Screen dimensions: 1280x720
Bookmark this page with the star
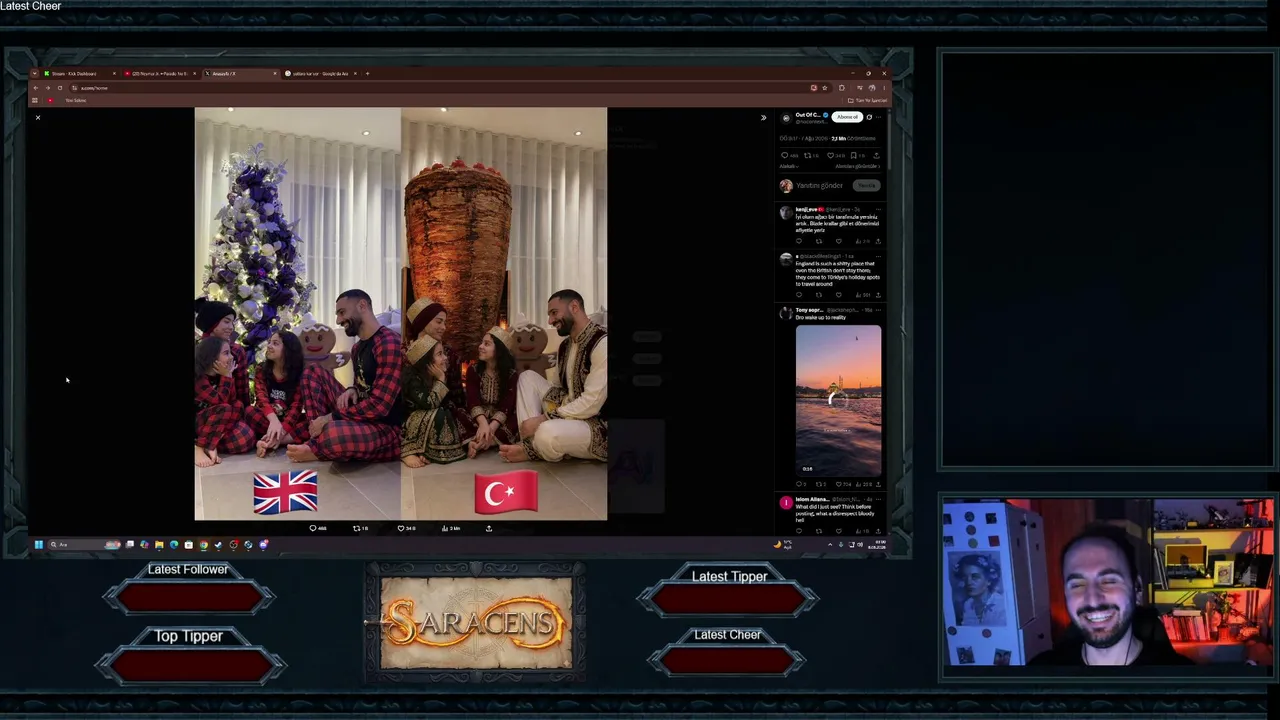824,88
